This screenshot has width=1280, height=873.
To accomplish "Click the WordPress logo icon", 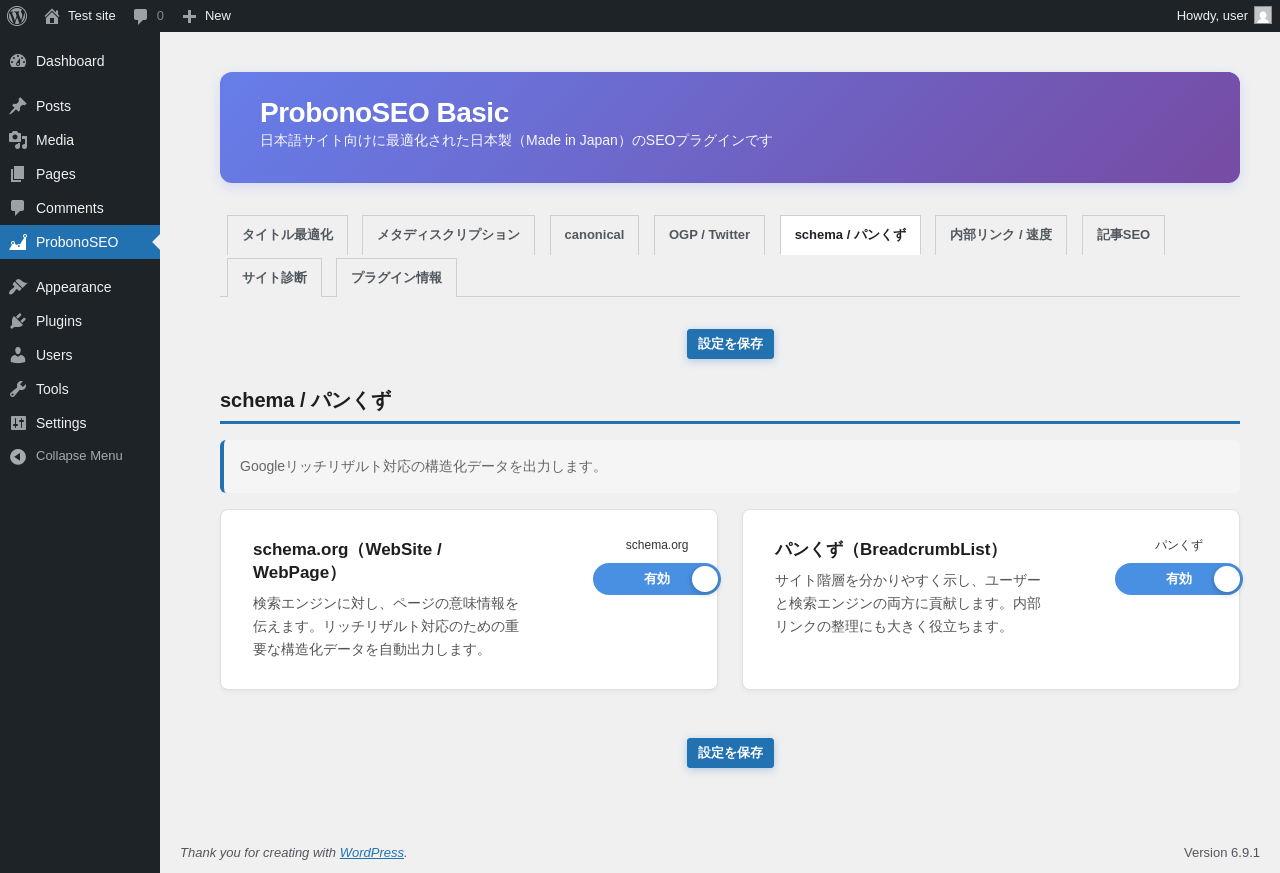I will tap(17, 16).
